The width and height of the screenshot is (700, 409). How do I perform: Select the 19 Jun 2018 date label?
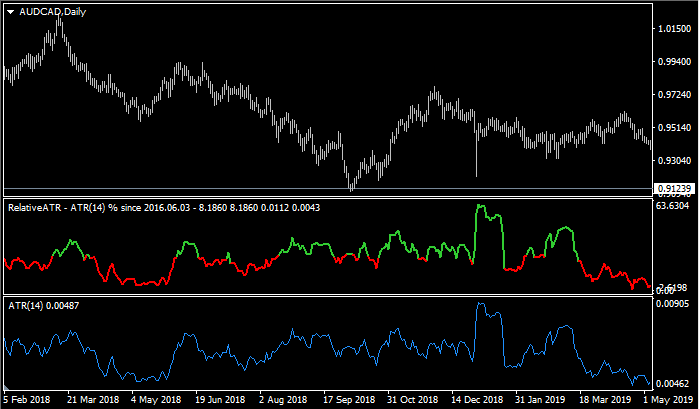pos(219,400)
